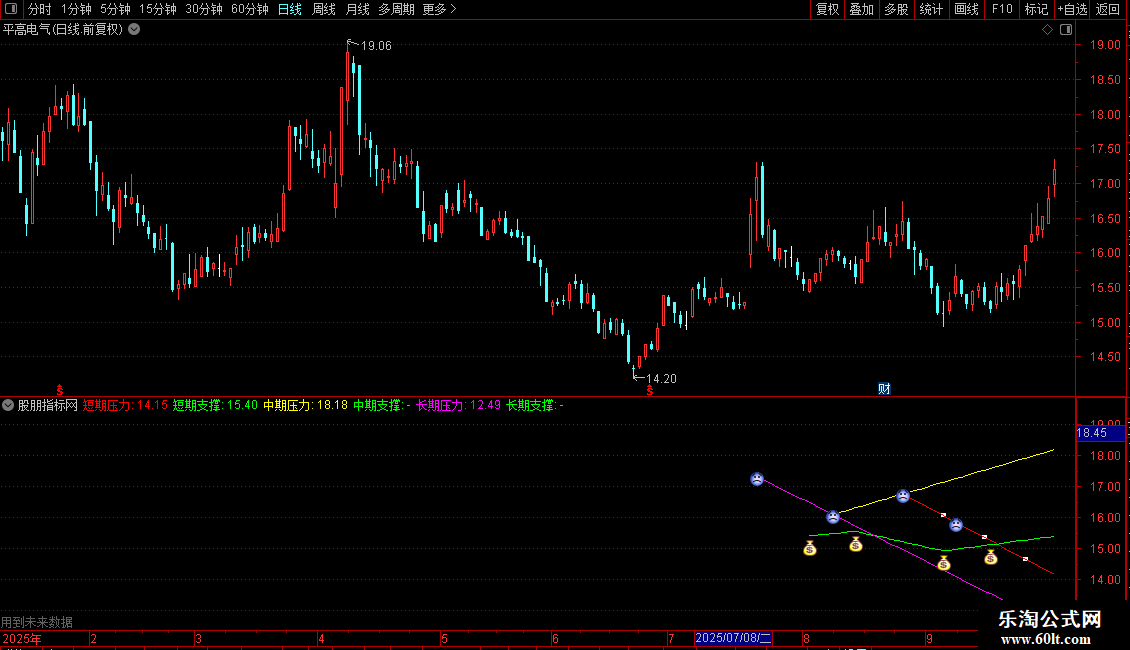
Task: Click the 中期压力:18.18 indicator value
Action: (x=306, y=405)
